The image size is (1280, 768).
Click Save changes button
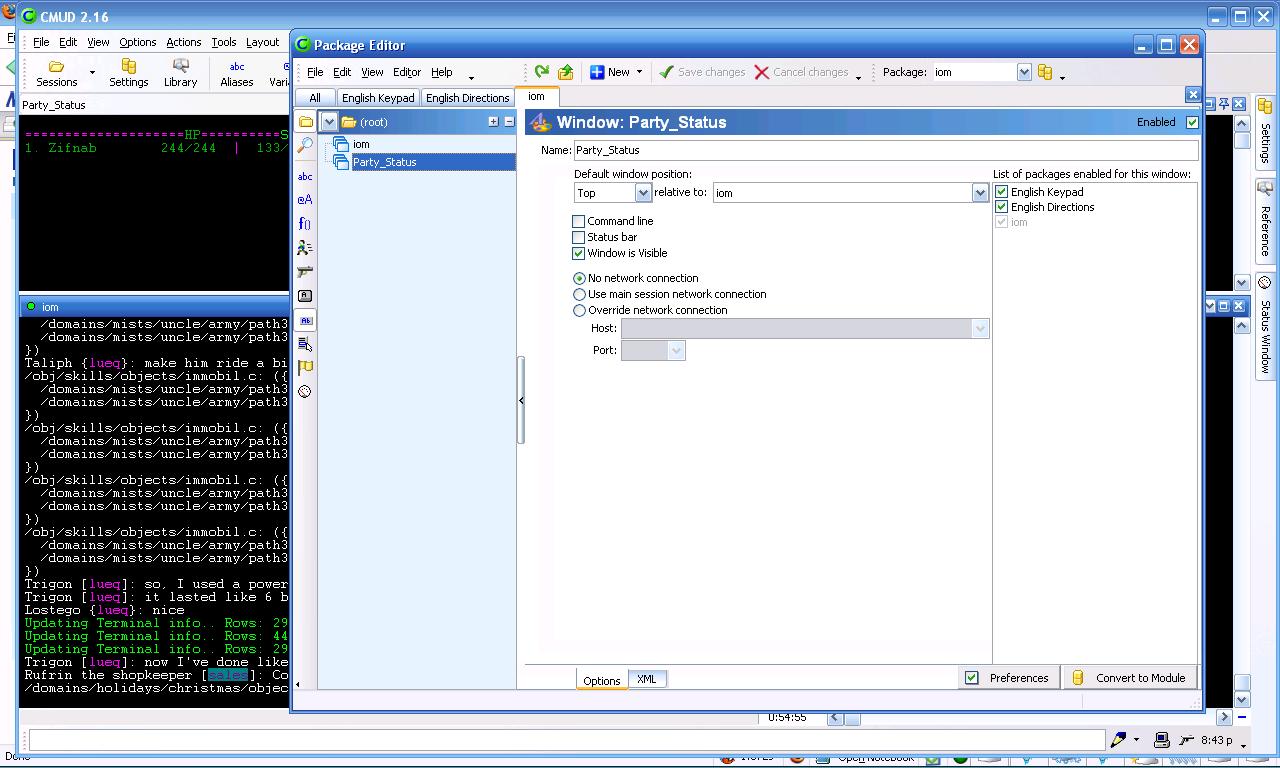point(702,72)
